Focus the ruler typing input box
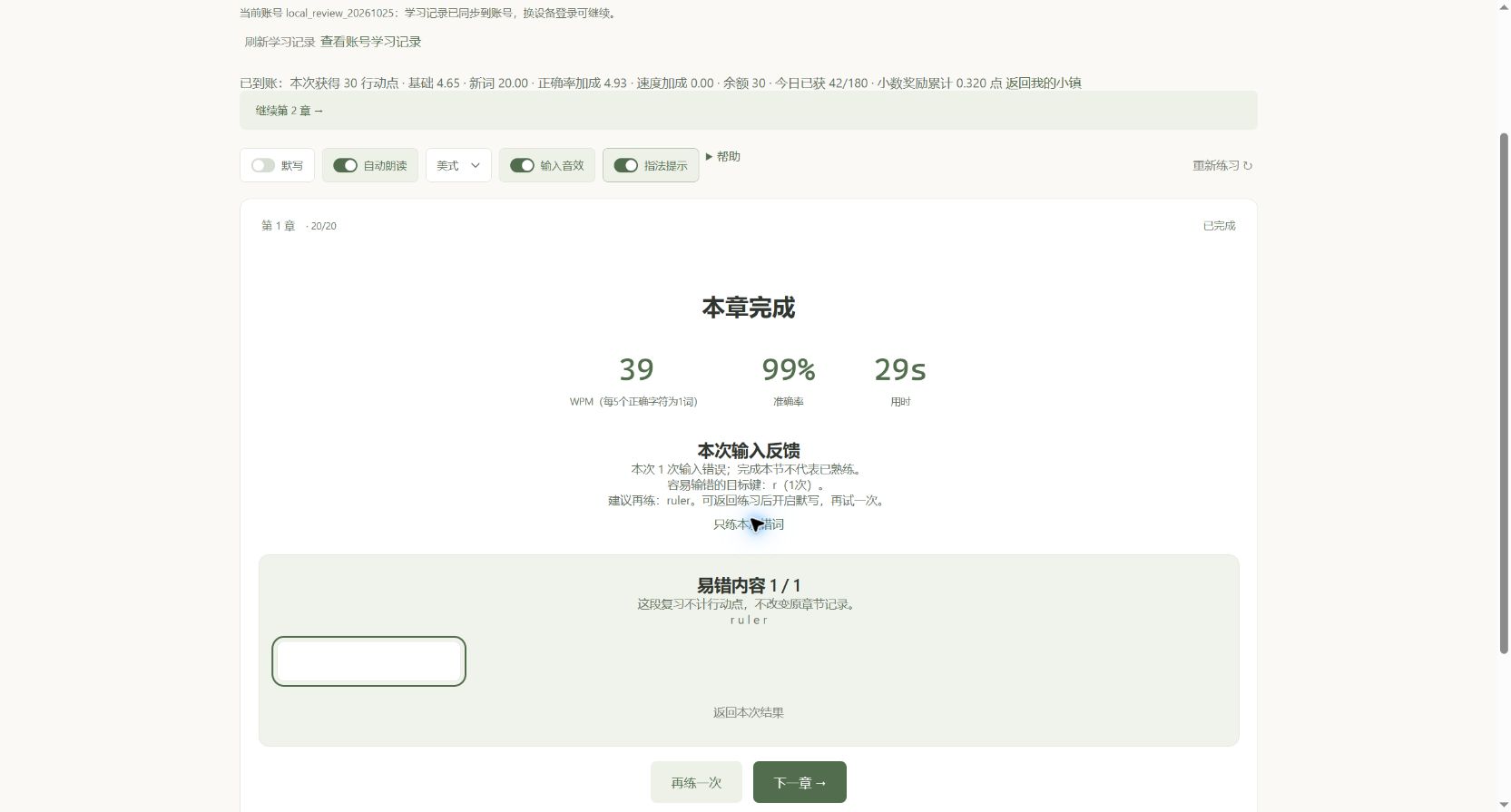The width and height of the screenshot is (1511, 812). [x=368, y=661]
